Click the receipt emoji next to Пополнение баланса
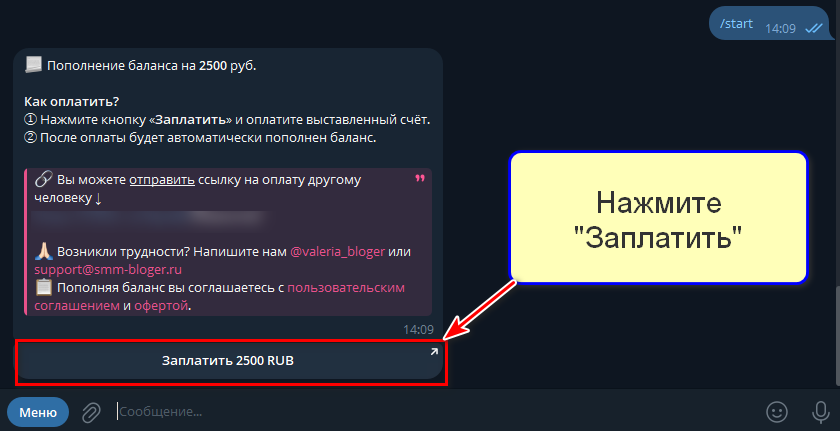The width and height of the screenshot is (840, 431). (x=33, y=66)
